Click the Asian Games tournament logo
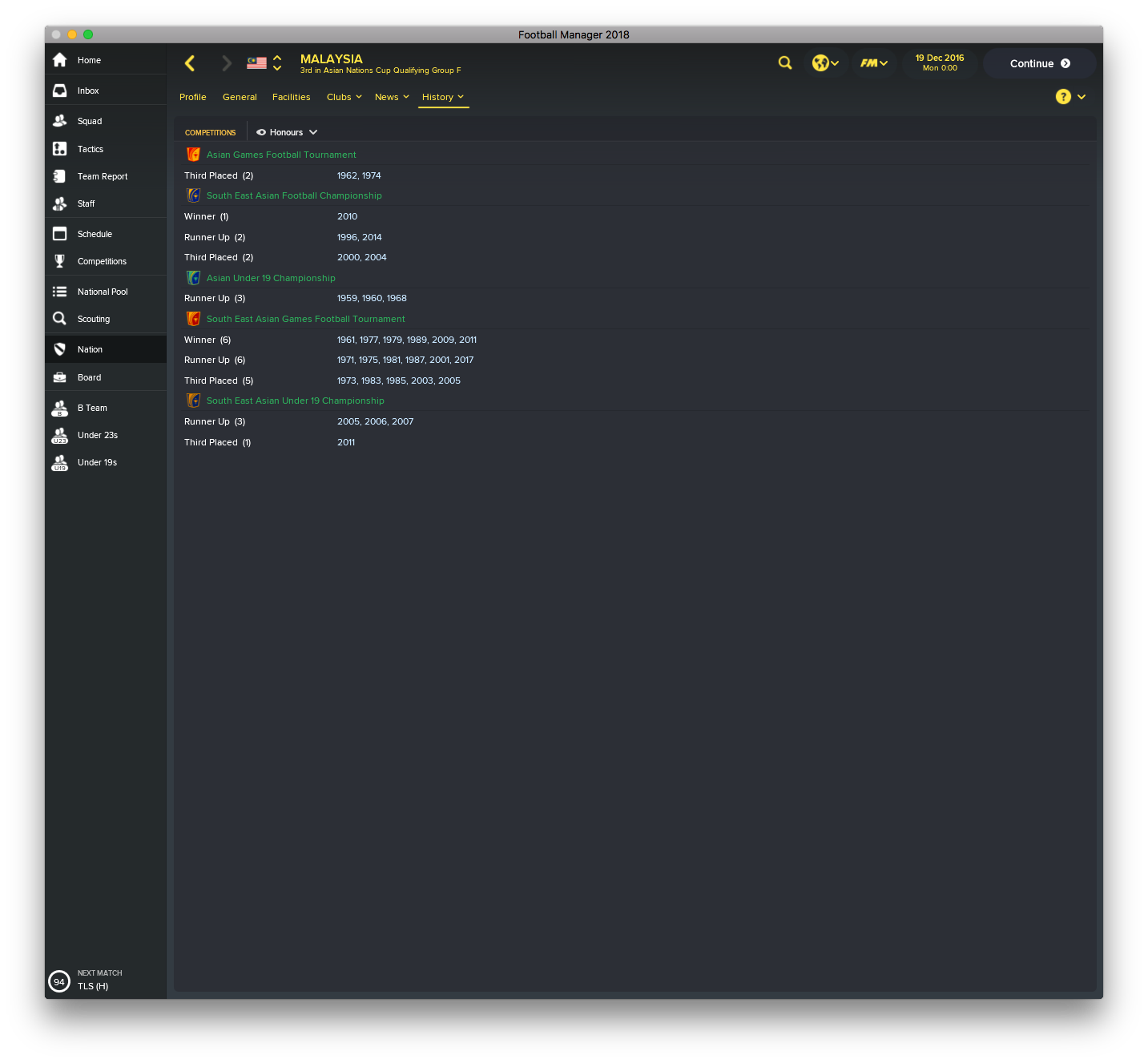 193,155
